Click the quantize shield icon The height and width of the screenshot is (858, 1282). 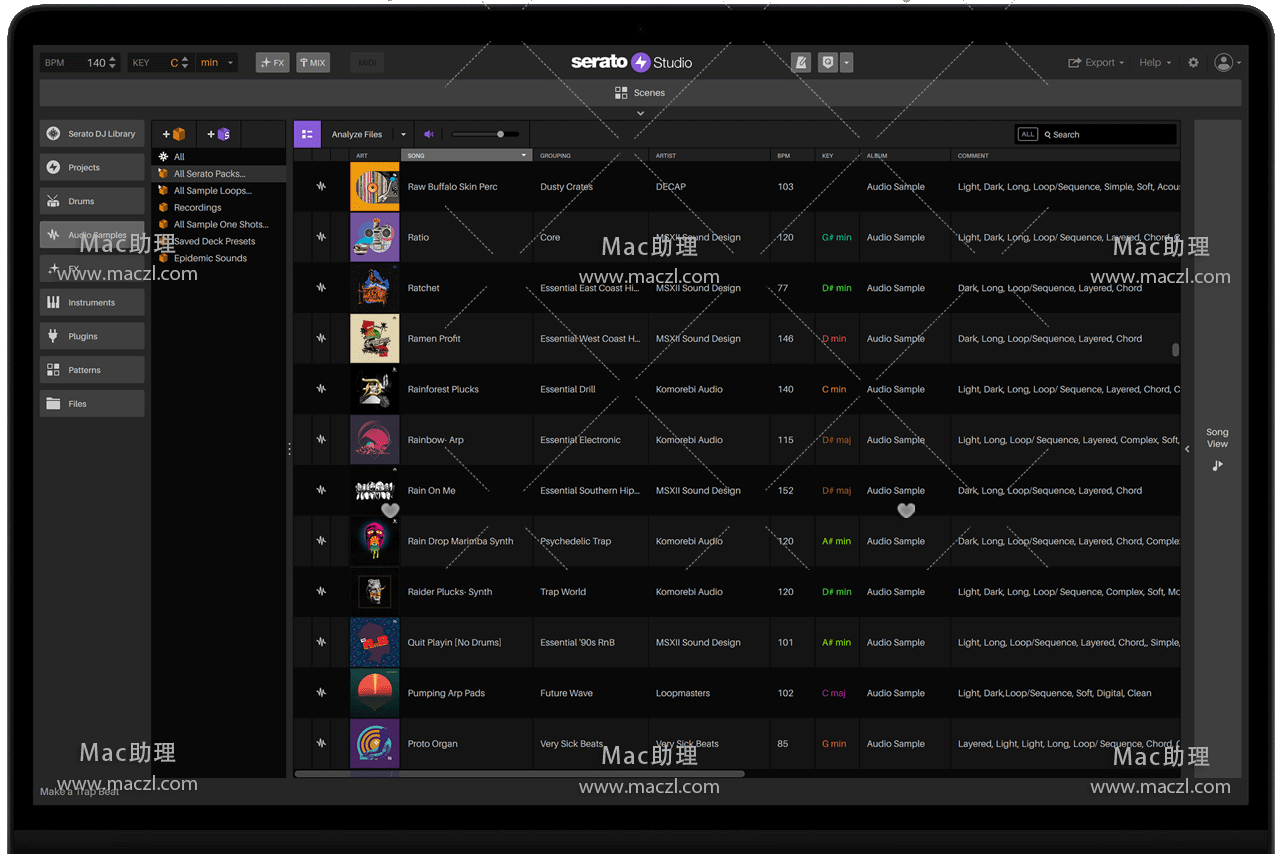point(827,62)
